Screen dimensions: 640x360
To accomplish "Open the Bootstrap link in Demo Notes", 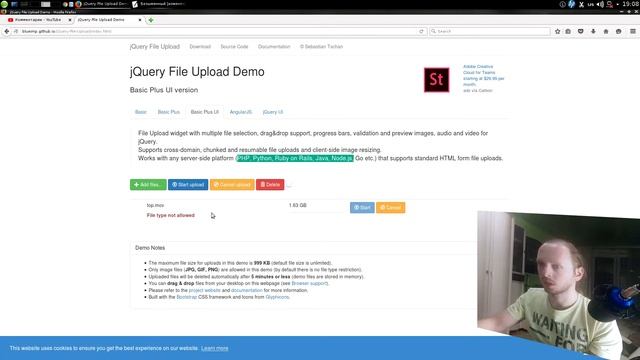I will [187, 297].
